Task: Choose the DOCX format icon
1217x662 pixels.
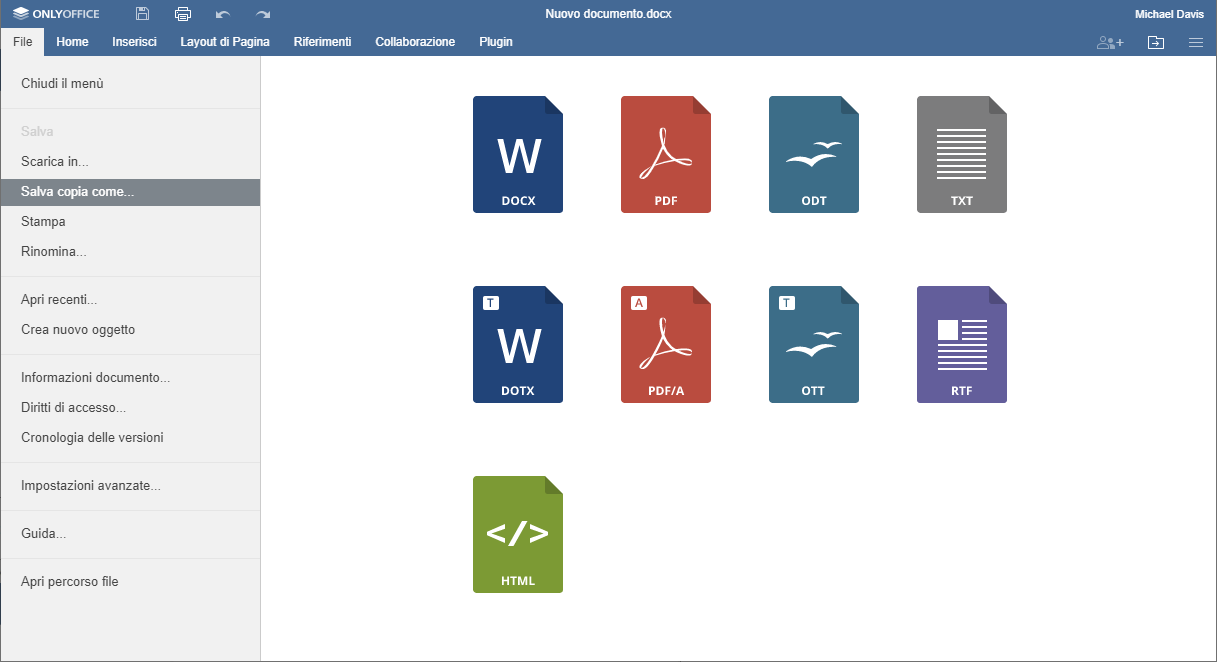Action: click(518, 154)
